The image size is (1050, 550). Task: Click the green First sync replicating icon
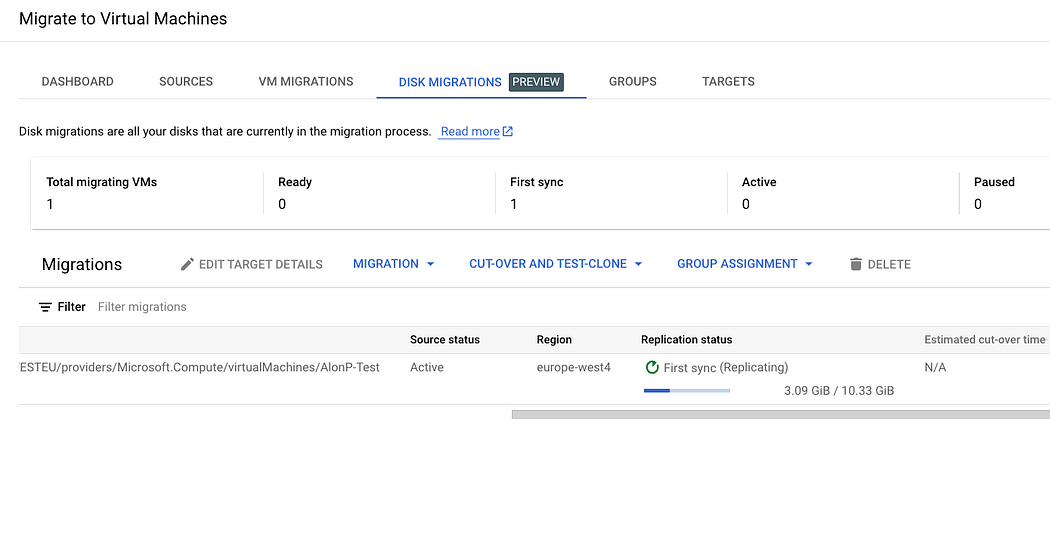click(x=652, y=367)
